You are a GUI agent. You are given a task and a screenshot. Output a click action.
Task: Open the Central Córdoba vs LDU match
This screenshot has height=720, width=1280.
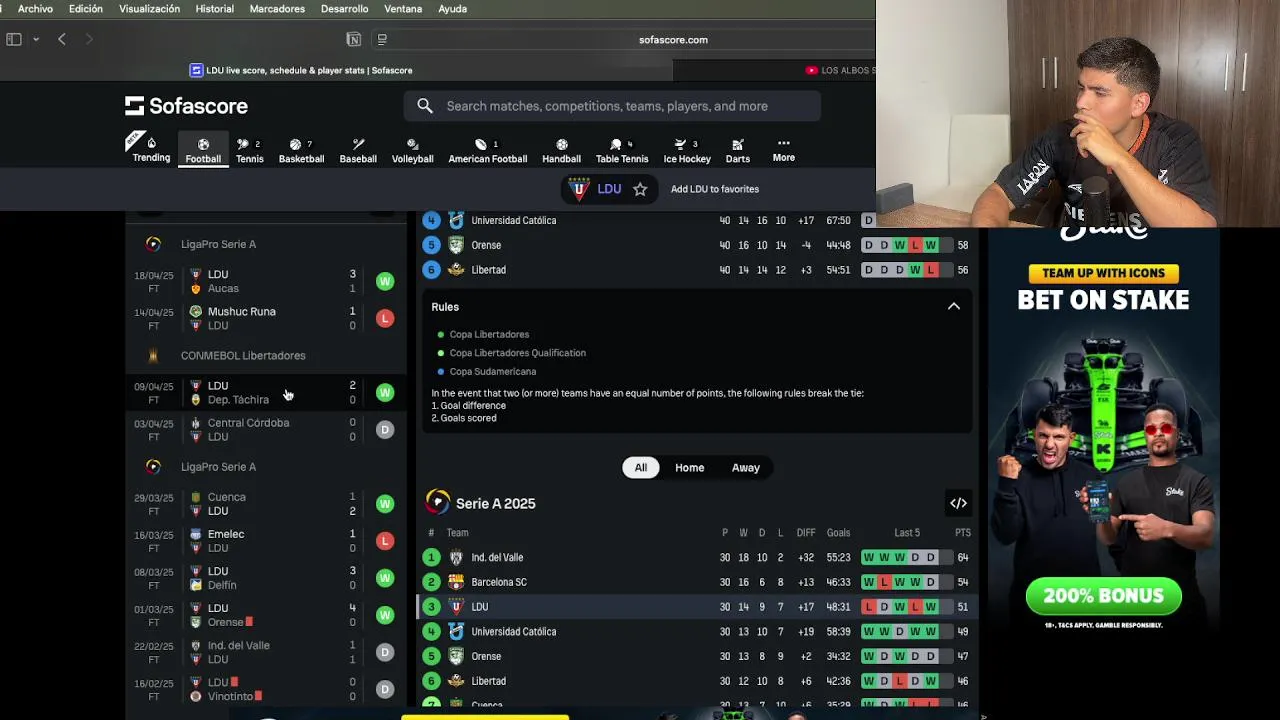(x=266, y=429)
